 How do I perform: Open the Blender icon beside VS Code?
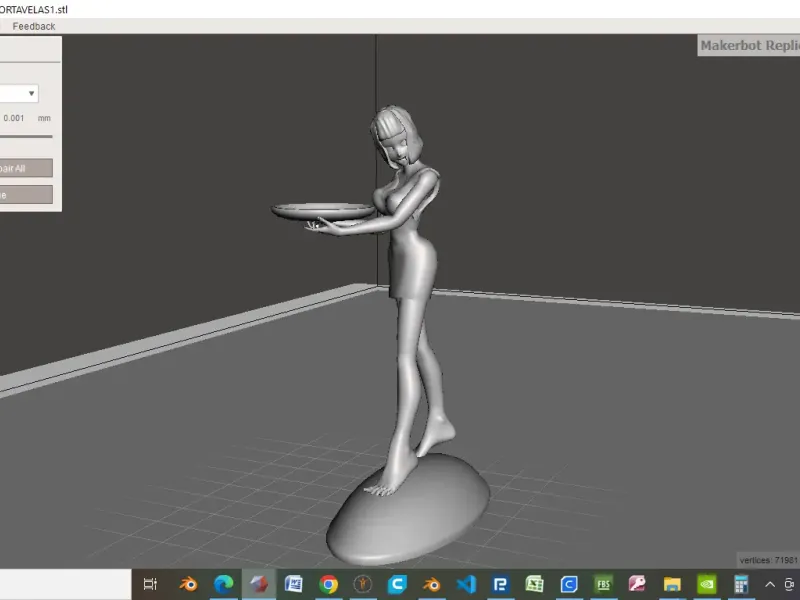[x=432, y=584]
